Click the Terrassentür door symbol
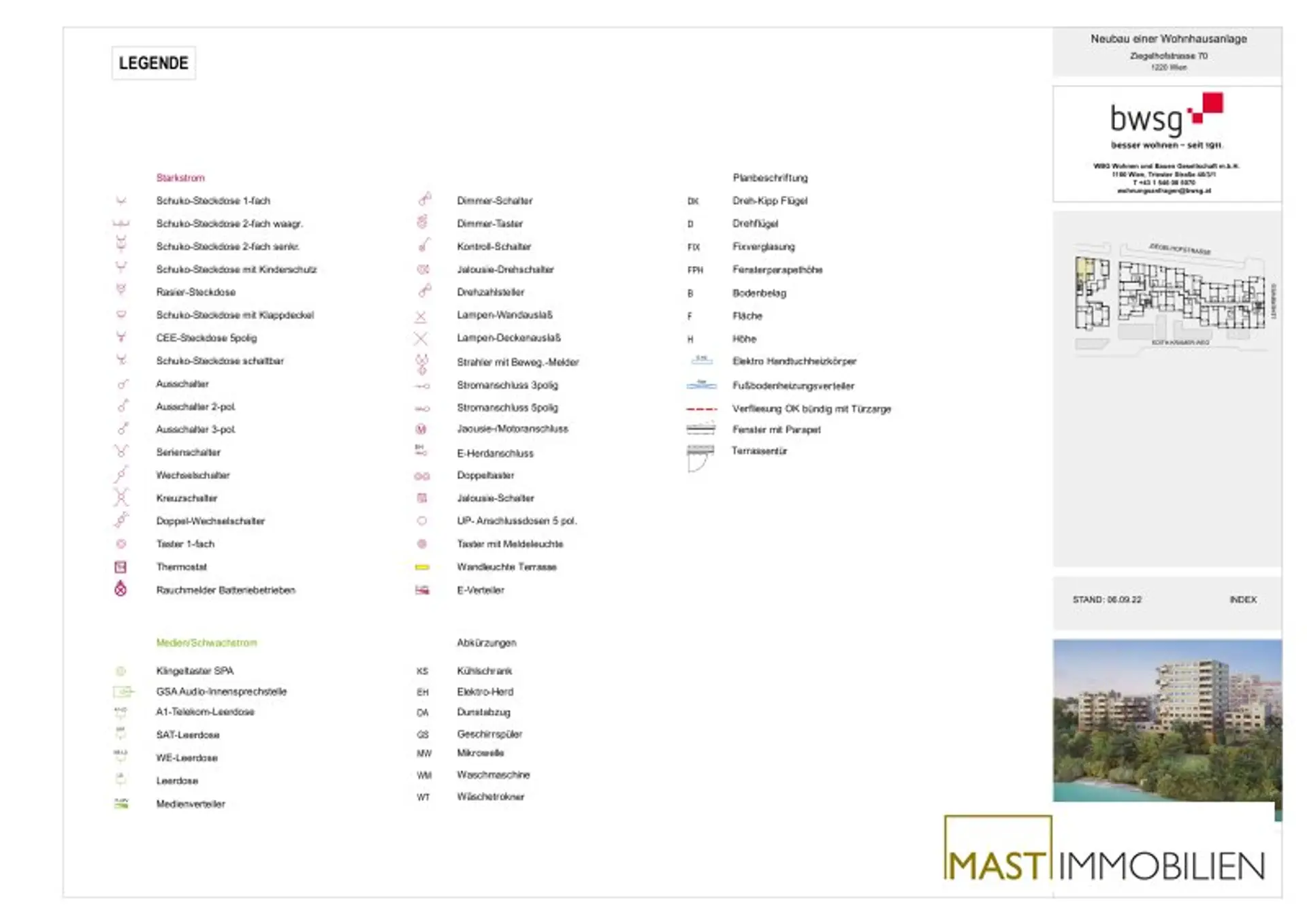 click(699, 458)
